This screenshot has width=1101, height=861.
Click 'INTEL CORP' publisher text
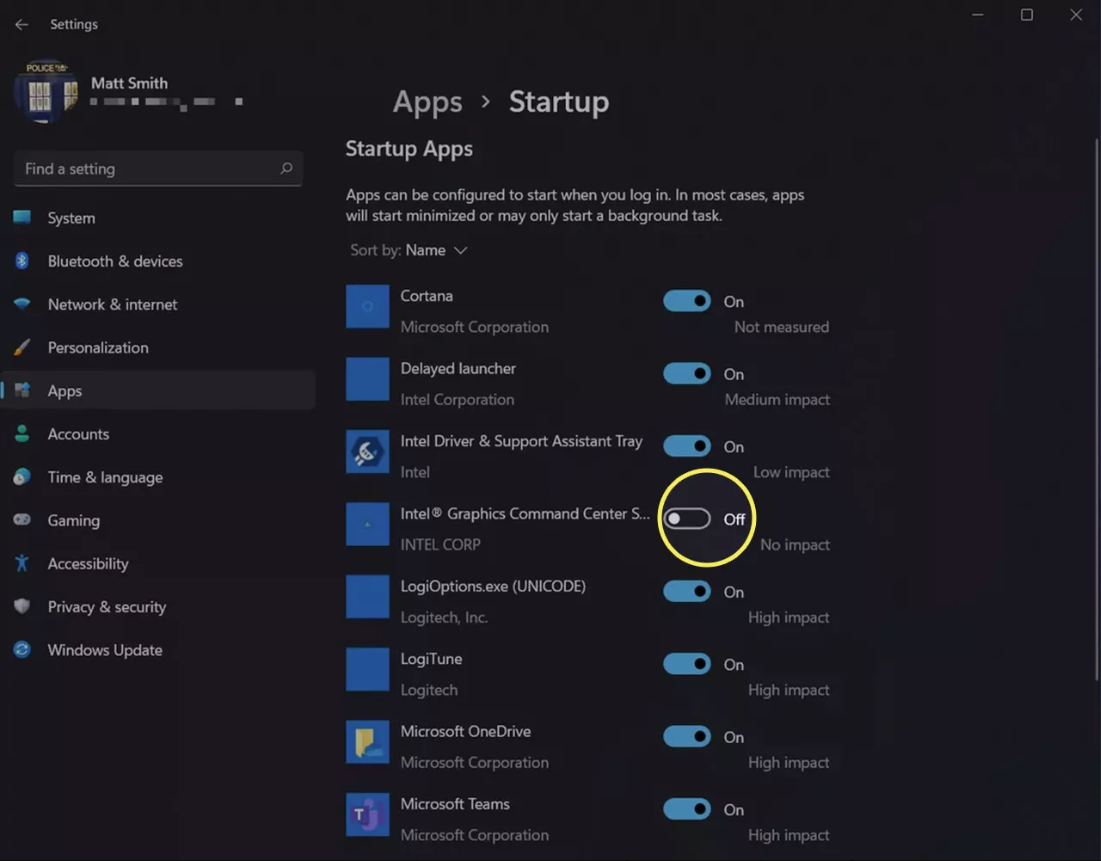(x=440, y=545)
